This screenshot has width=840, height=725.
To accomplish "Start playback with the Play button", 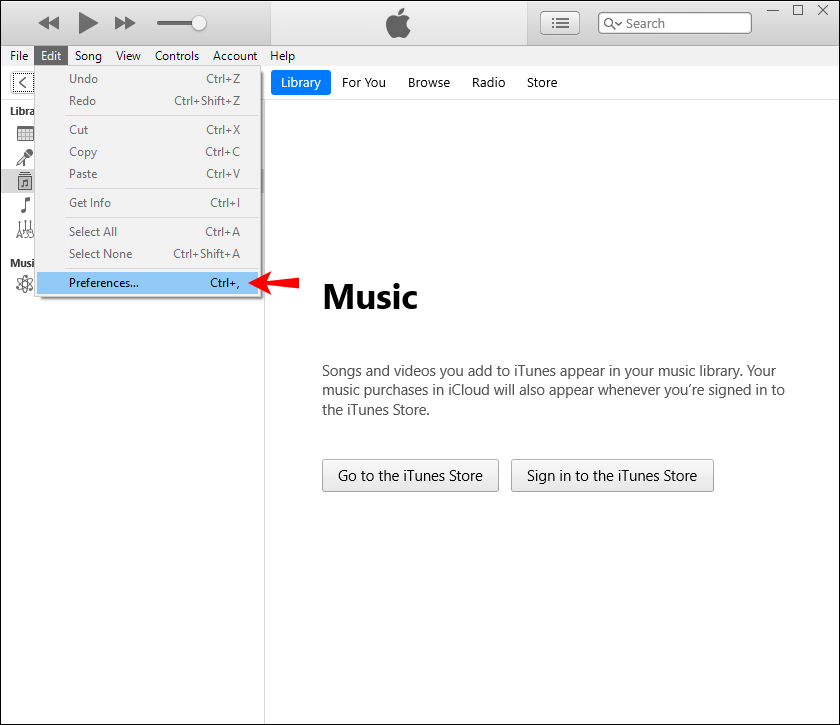I will click(x=88, y=23).
